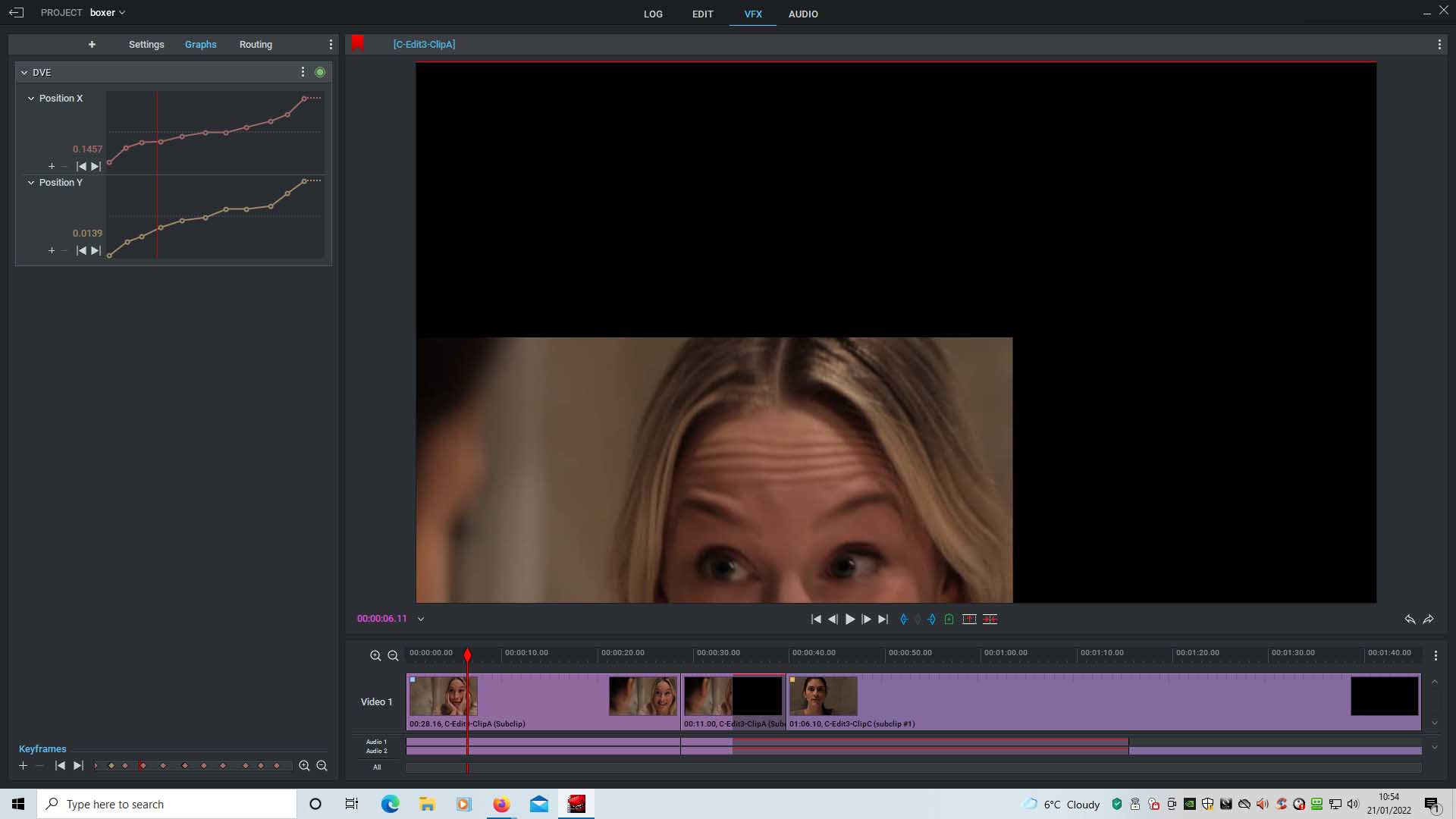This screenshot has height=819, width=1456.
Task: Go to next keyframe on Position X
Action: [96, 167]
